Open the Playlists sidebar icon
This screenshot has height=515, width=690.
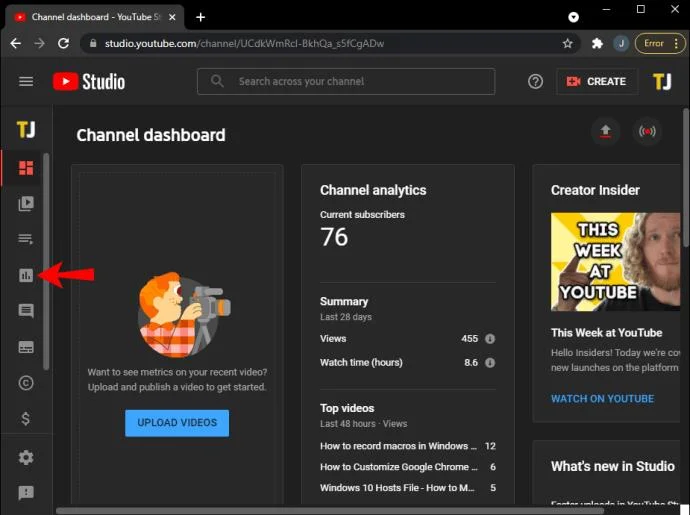click(x=26, y=239)
